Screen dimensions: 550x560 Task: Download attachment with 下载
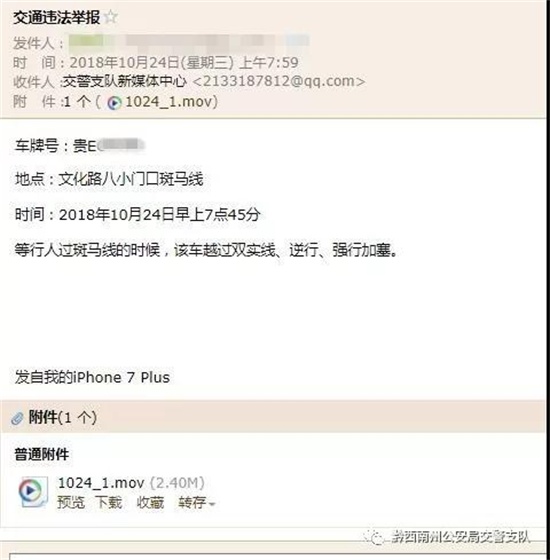point(109,502)
